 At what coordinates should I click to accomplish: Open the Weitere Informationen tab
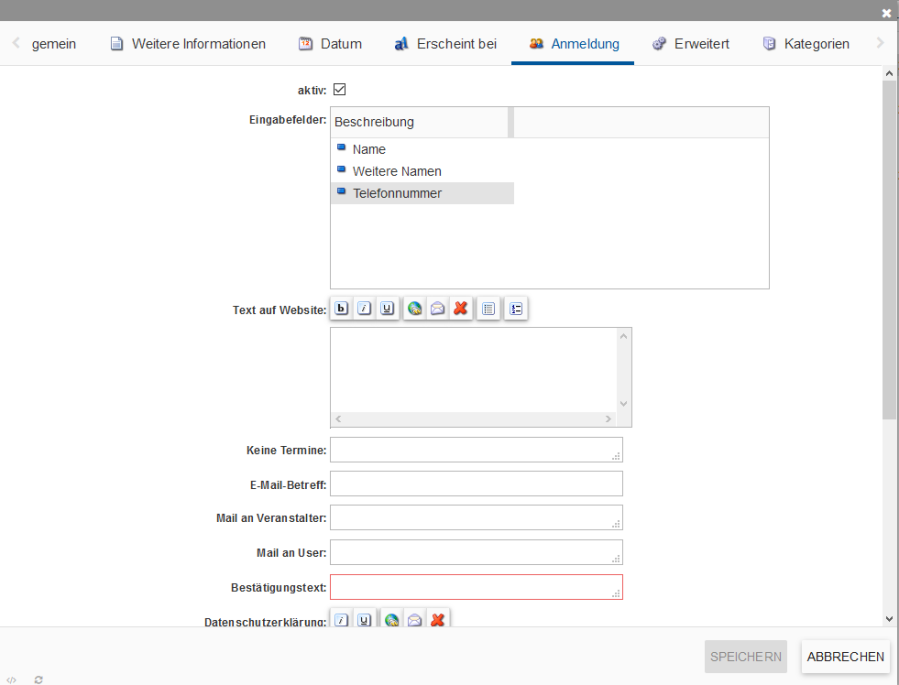[x=188, y=44]
